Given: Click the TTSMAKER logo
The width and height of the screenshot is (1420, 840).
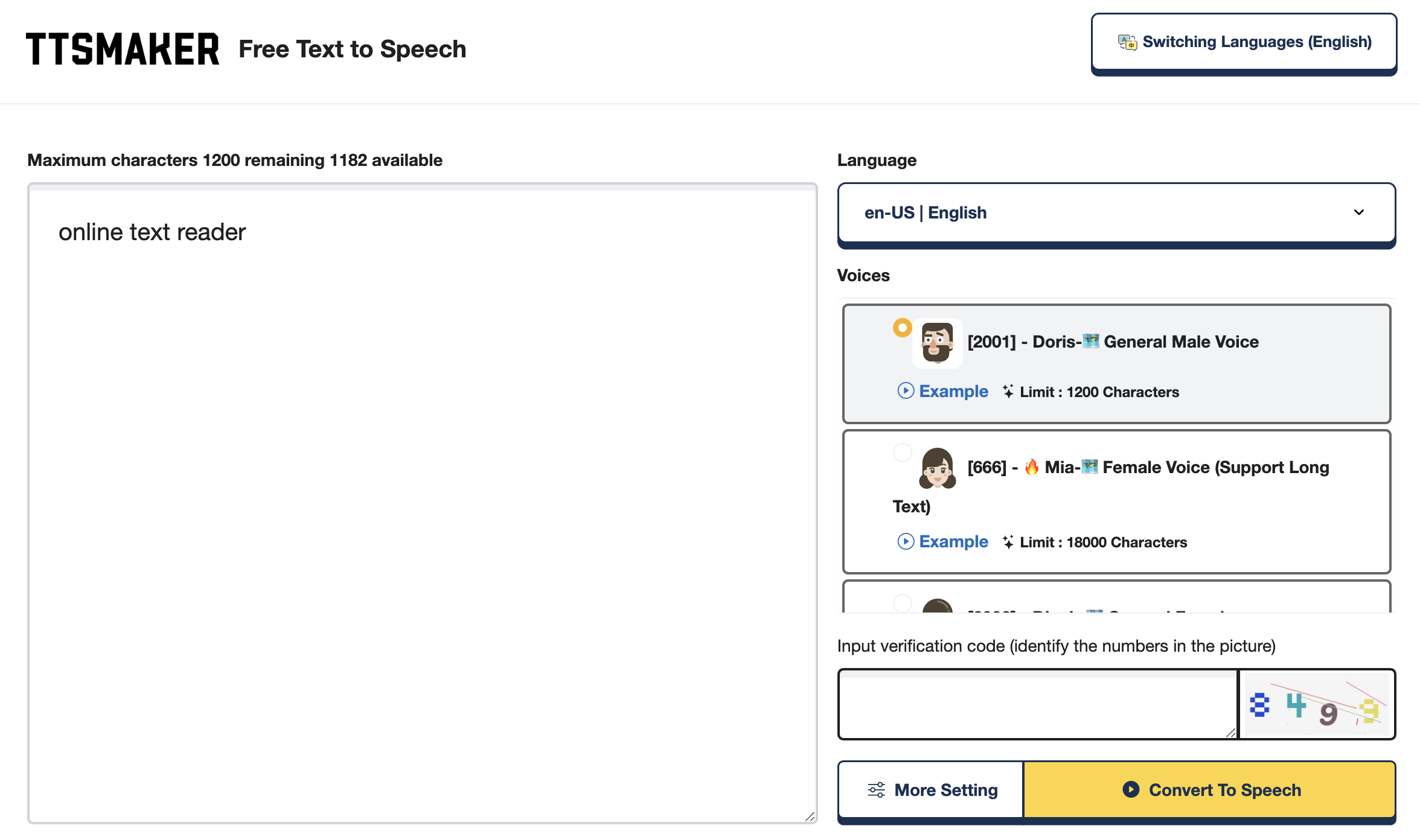Looking at the screenshot, I should pyautogui.click(x=123, y=49).
